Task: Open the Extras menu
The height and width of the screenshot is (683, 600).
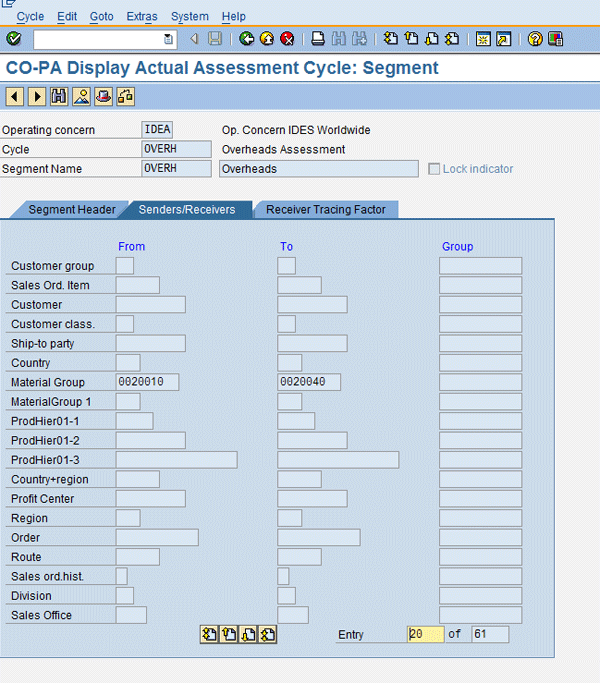Action: (142, 16)
